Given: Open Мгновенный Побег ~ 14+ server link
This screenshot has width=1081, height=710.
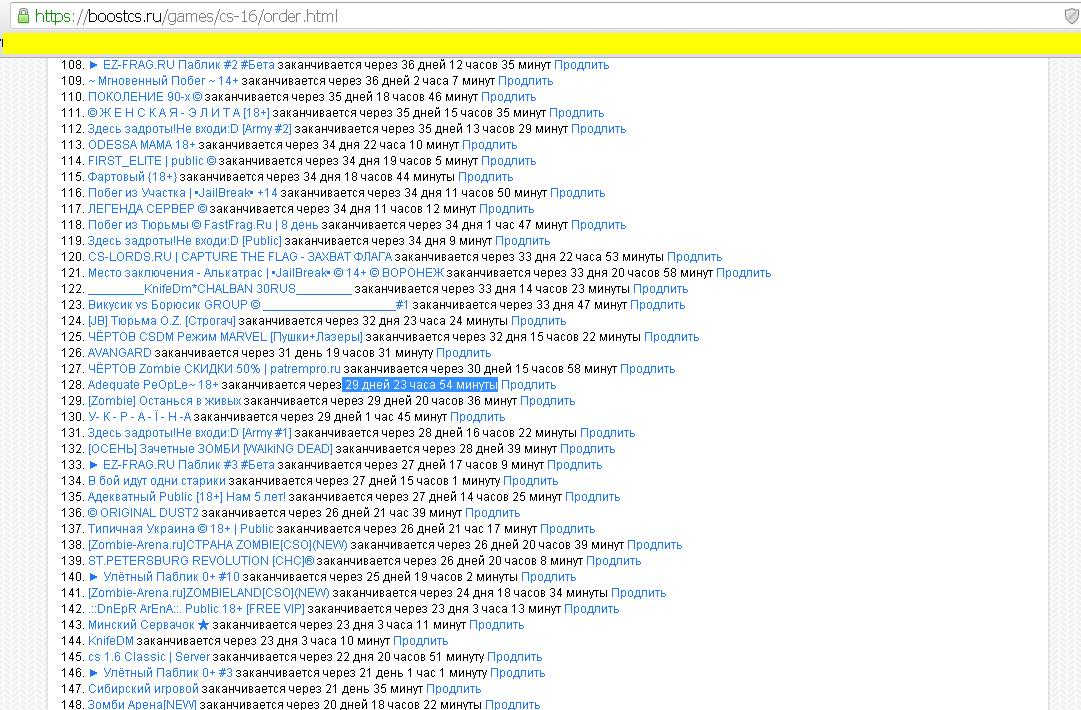Looking at the screenshot, I should 163,81.
